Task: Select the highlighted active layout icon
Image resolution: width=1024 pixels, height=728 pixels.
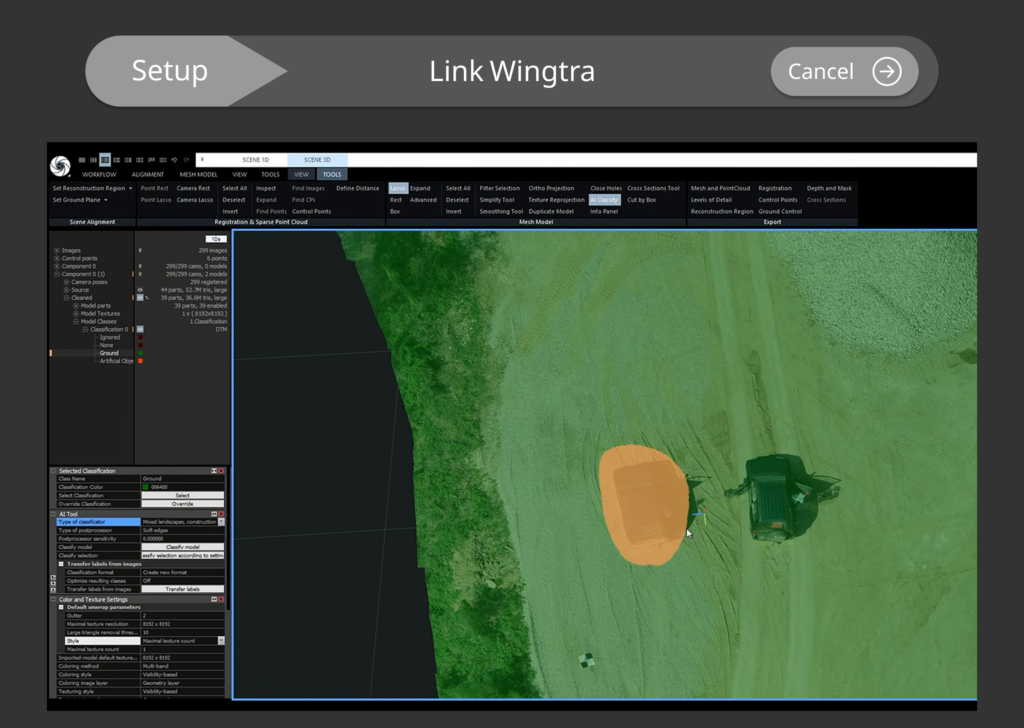Action: (104, 160)
